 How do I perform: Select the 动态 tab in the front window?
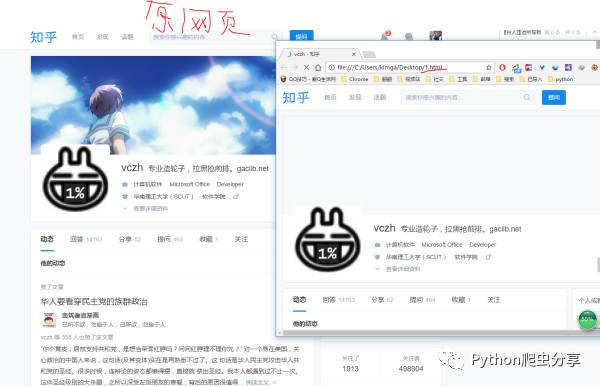(300, 300)
